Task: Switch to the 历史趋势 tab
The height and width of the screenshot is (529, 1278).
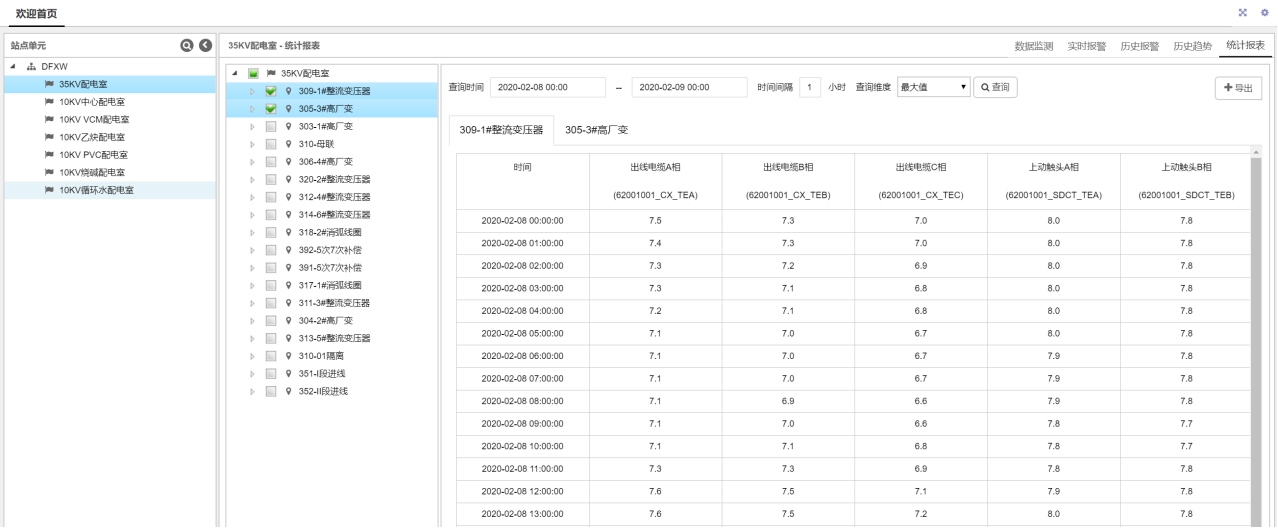Action: coord(1192,46)
